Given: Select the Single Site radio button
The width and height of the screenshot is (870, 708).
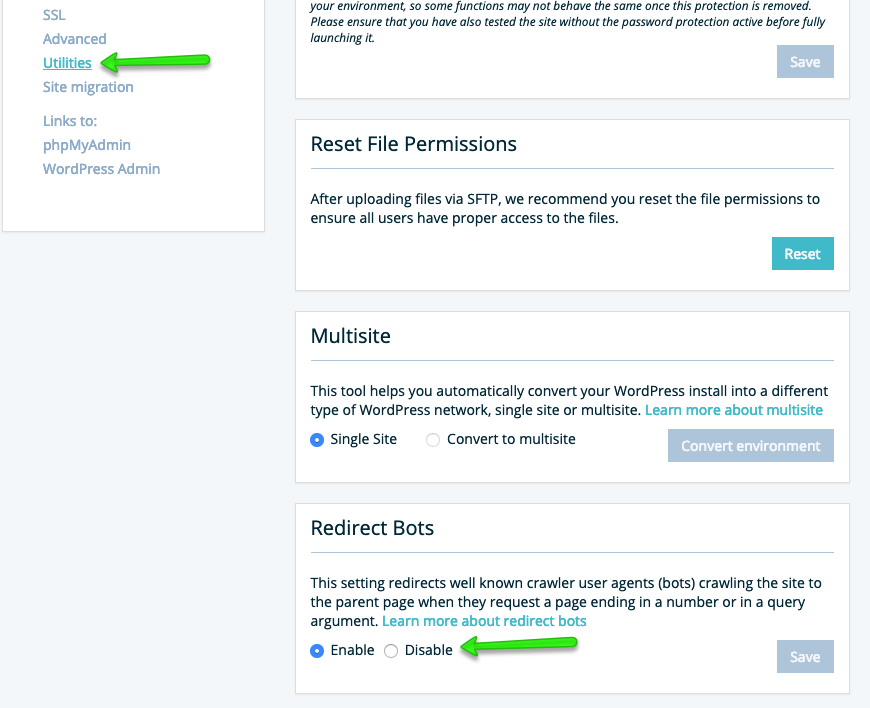Looking at the screenshot, I should point(316,439).
